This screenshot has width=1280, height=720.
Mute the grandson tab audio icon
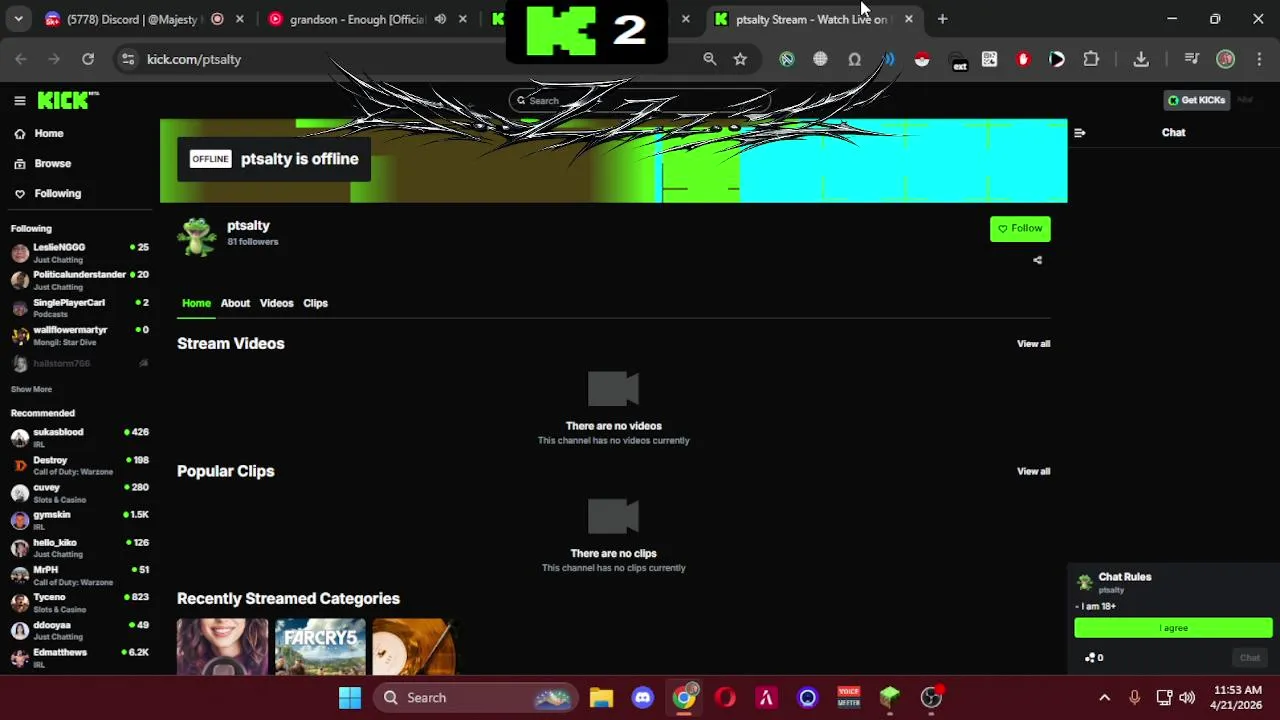tap(440, 19)
